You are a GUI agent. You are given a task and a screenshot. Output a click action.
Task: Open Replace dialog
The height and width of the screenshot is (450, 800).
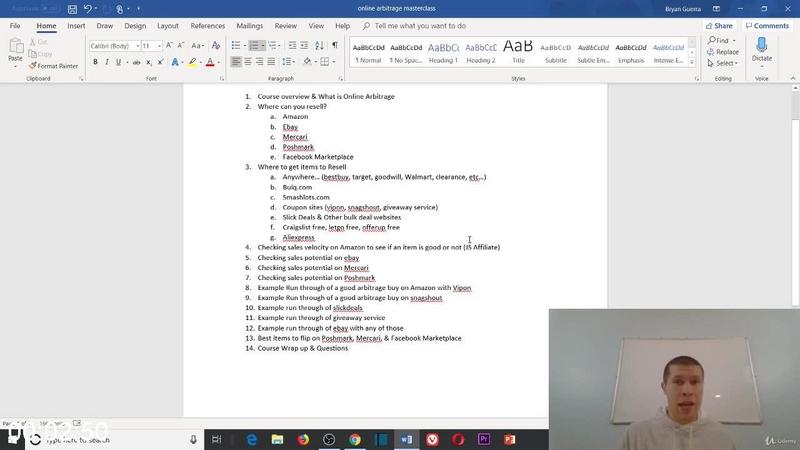pyautogui.click(x=722, y=52)
